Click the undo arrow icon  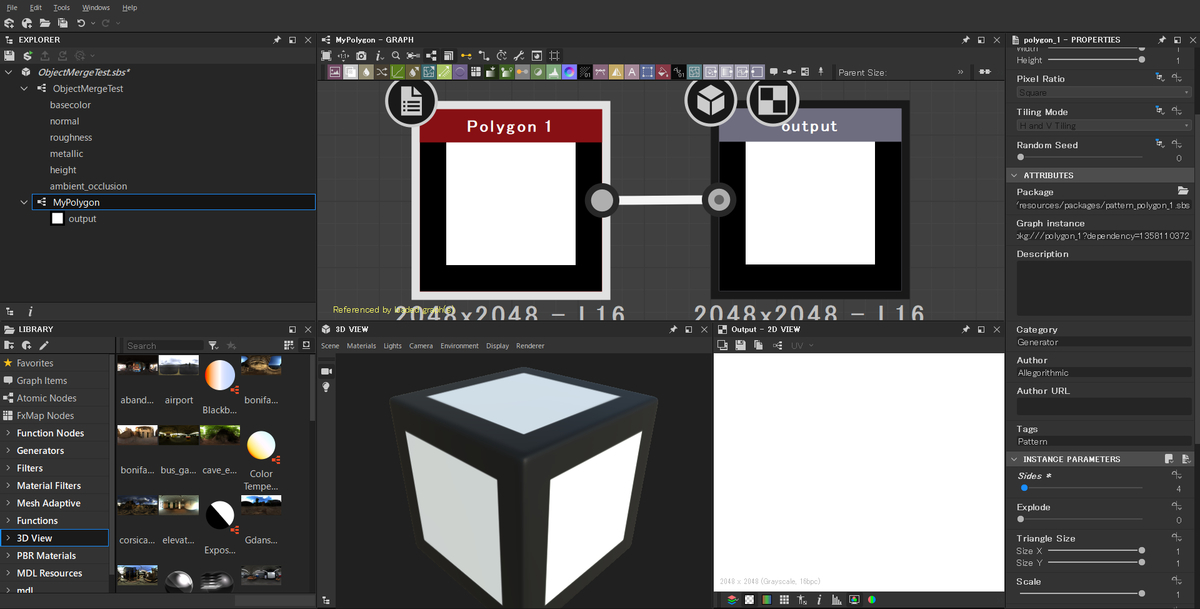[81, 23]
